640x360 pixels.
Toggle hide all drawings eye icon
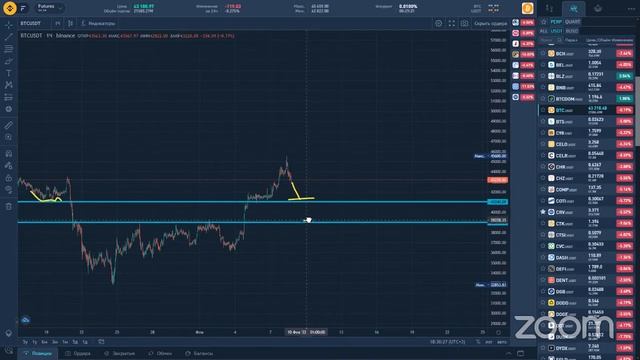pos(9,190)
